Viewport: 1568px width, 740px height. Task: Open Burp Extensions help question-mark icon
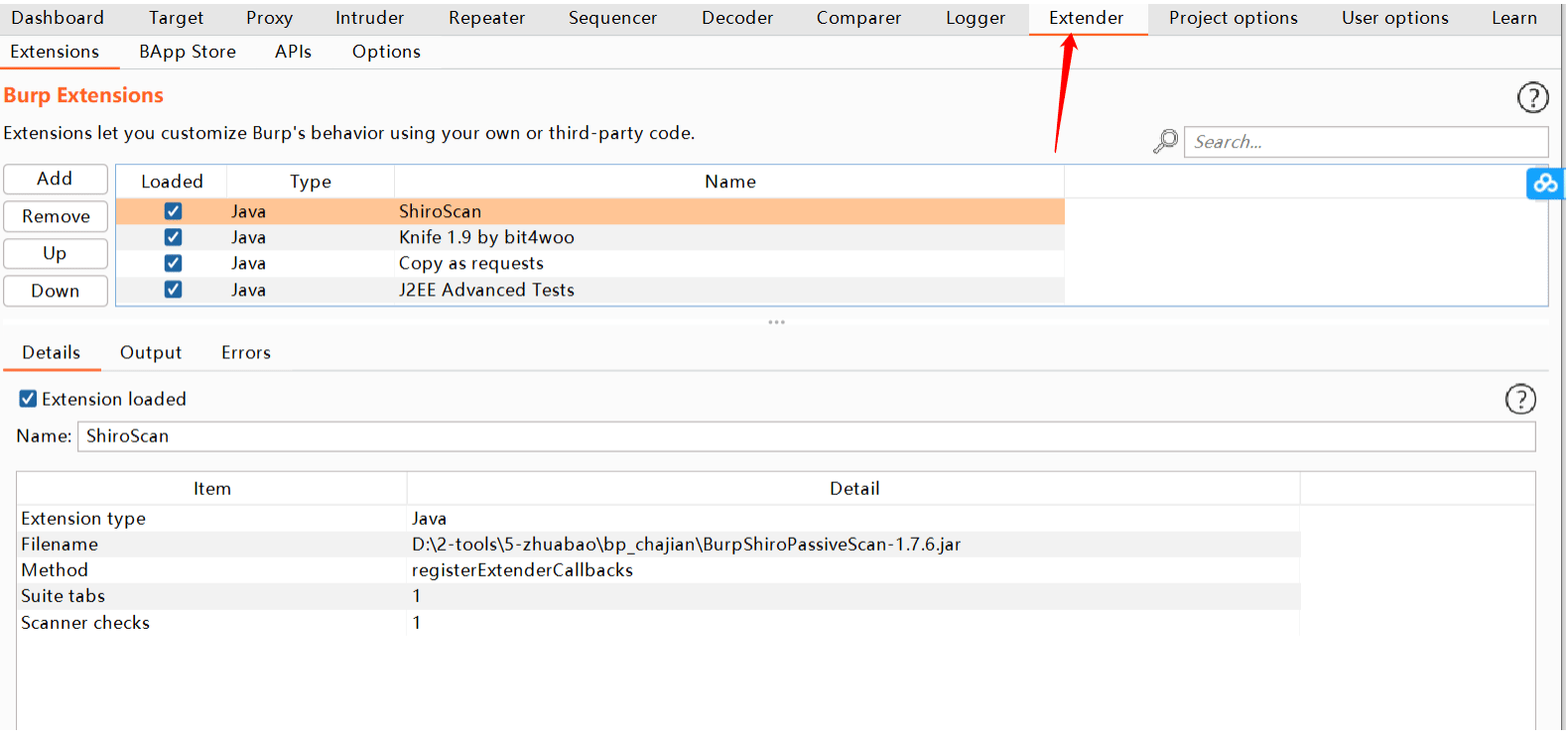click(x=1532, y=97)
